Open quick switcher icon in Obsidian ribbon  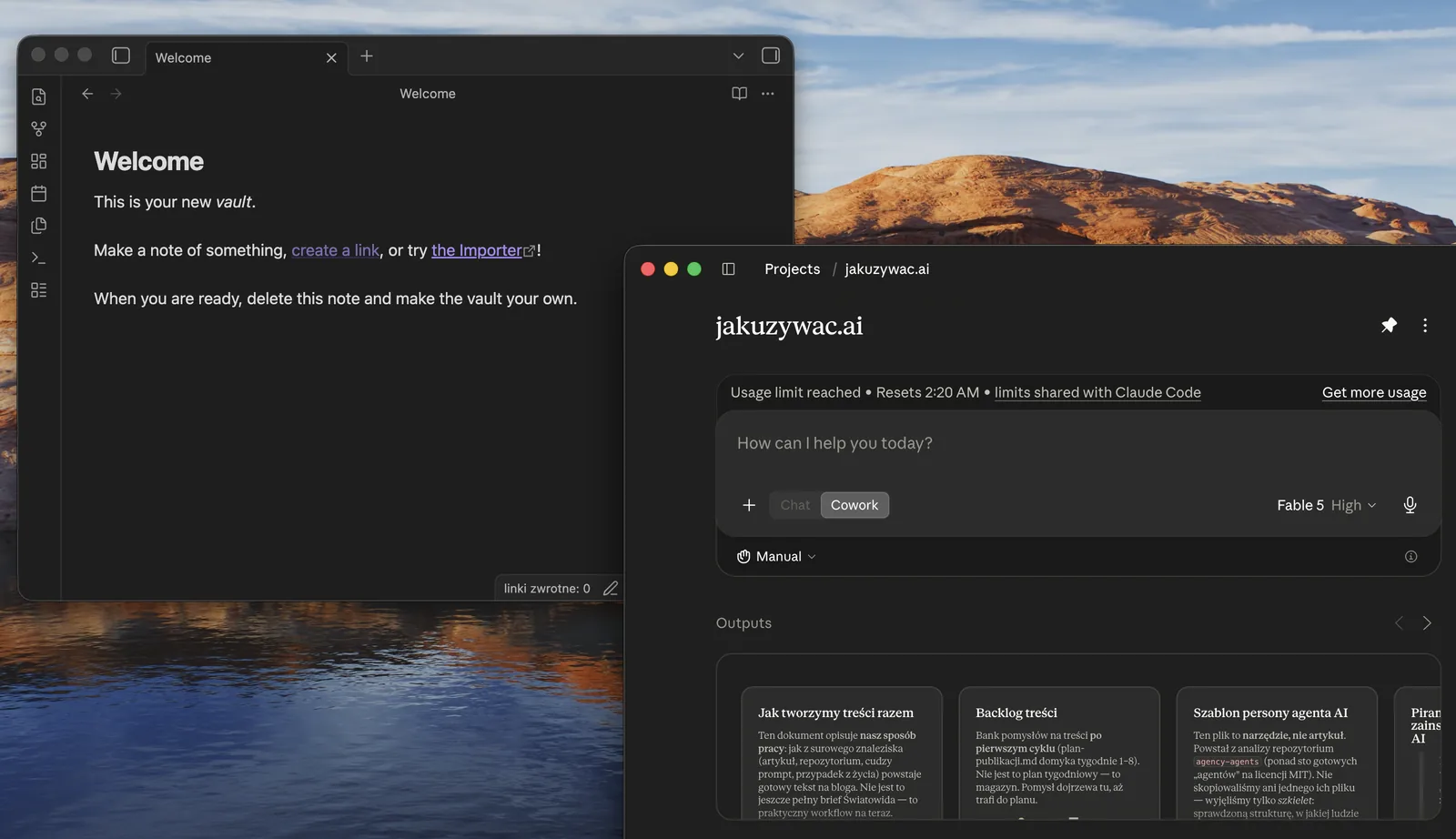tap(38, 96)
